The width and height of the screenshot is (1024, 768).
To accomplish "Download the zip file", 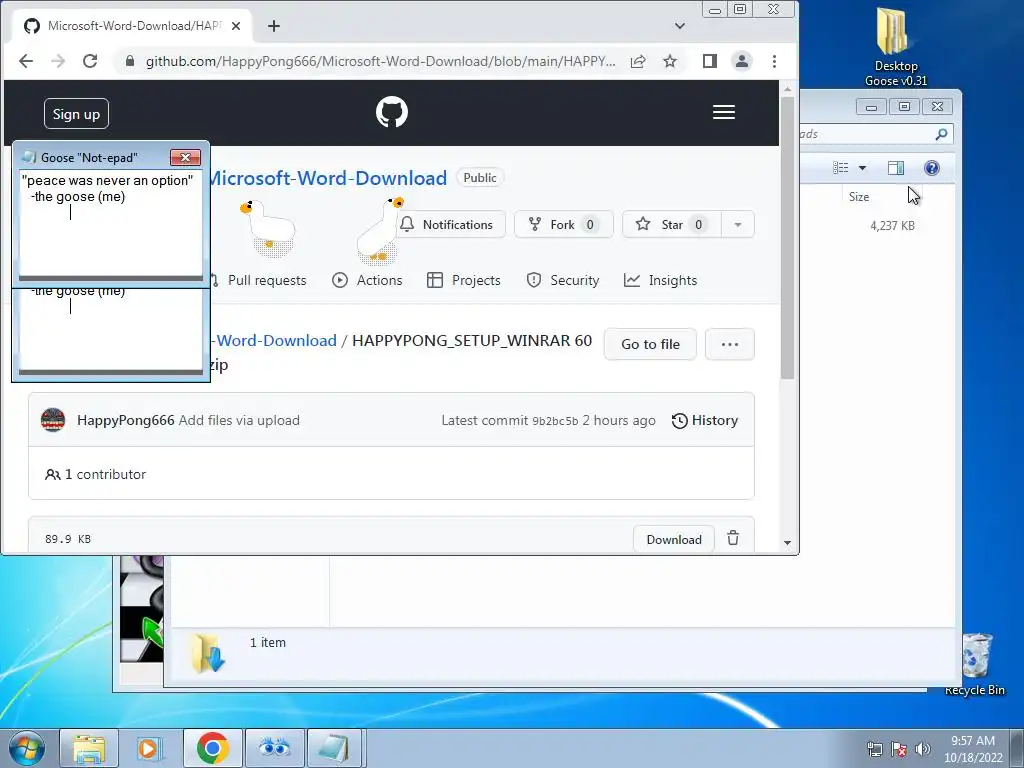I will (x=674, y=539).
